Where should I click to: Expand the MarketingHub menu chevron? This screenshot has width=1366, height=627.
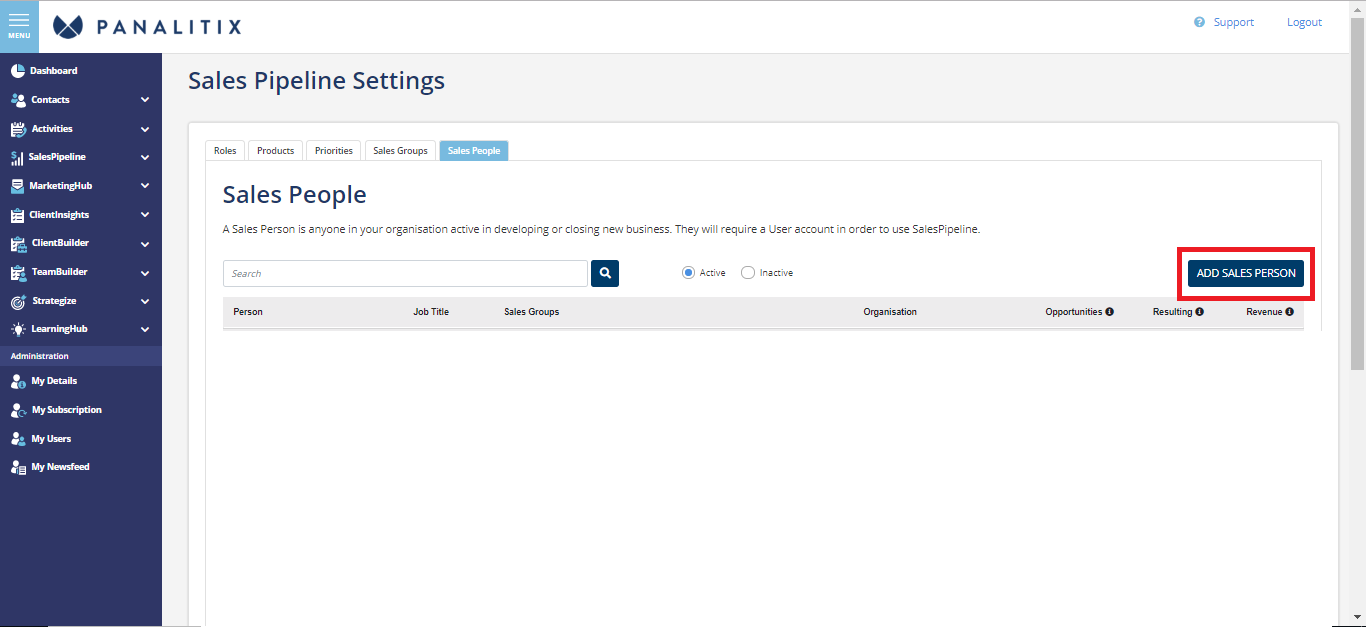145,186
